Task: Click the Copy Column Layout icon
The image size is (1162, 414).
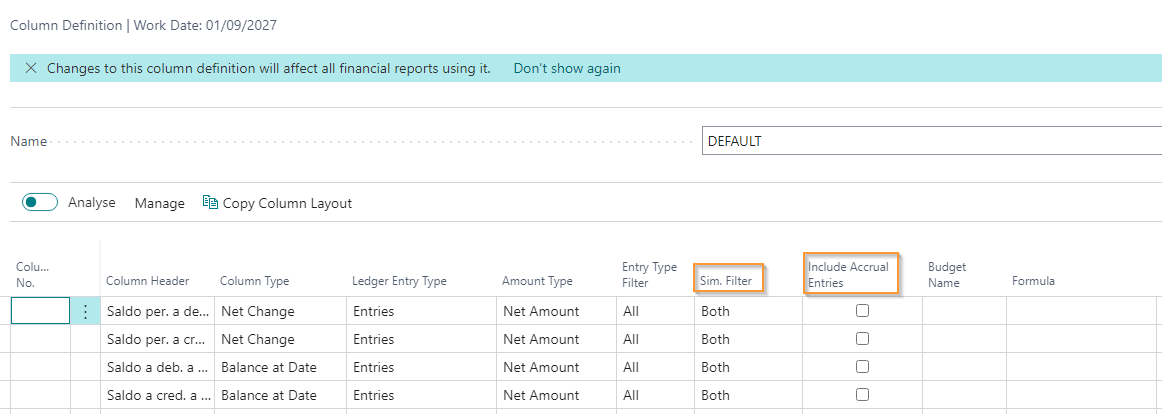Action: (x=210, y=202)
